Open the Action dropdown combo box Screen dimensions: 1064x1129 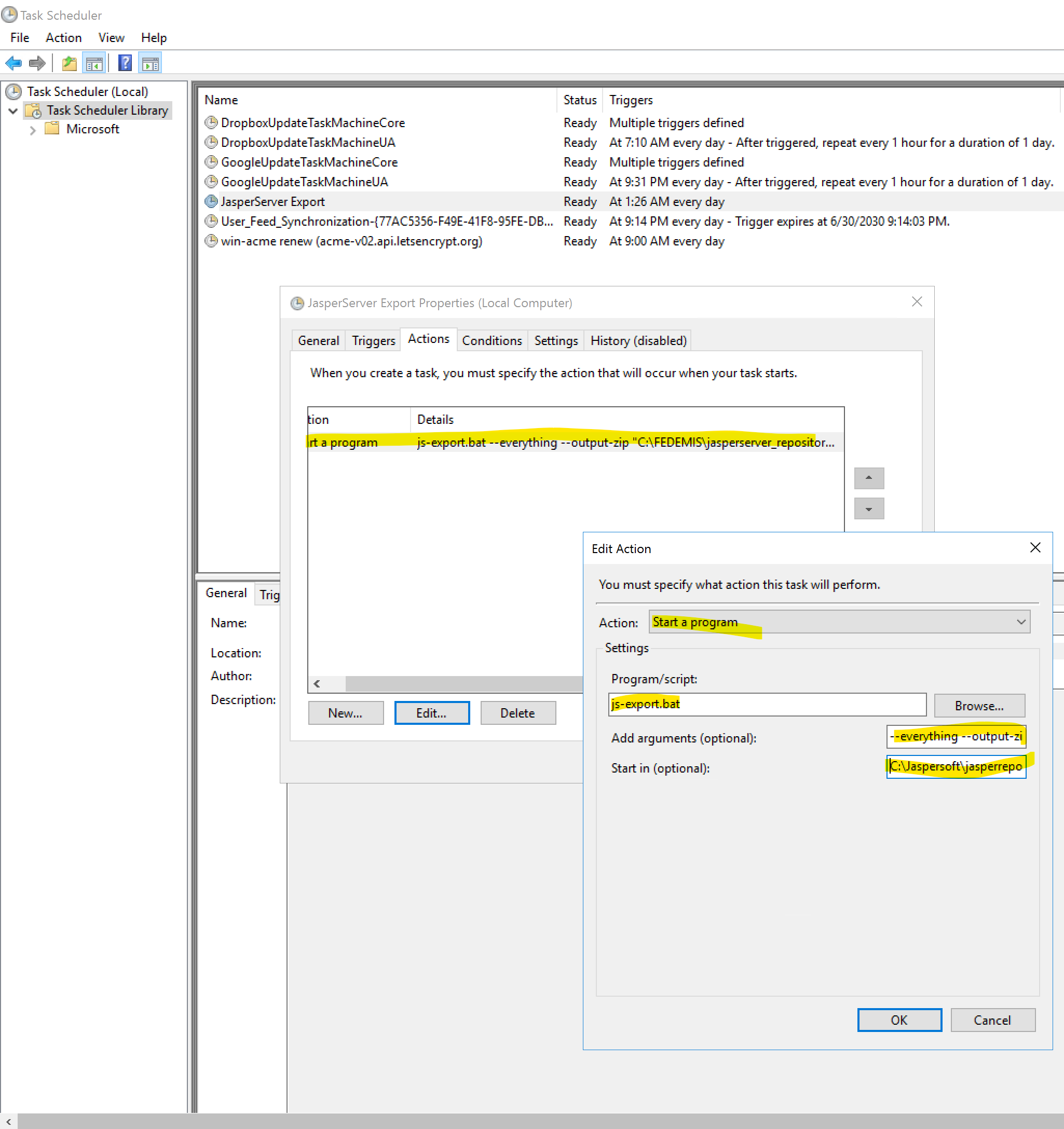click(839, 622)
